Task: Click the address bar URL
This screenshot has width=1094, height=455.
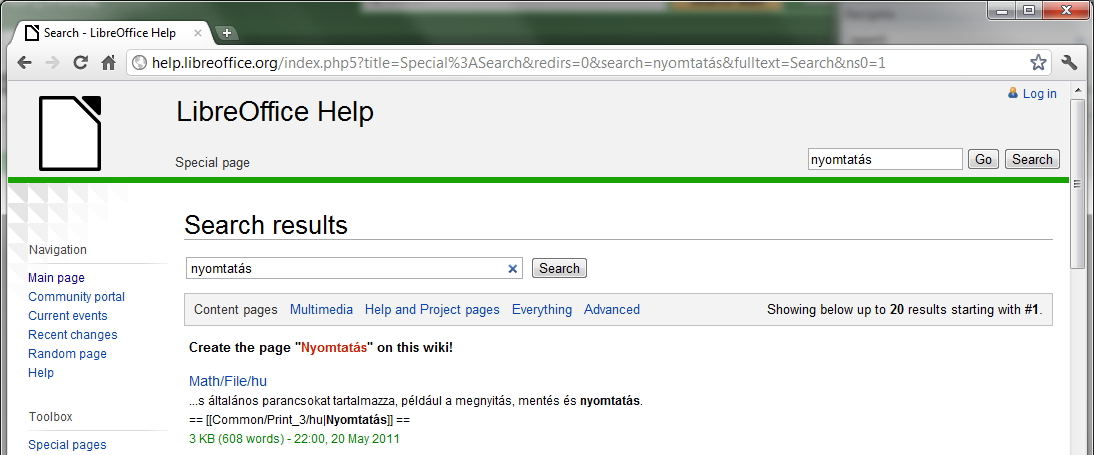Action: (518, 64)
